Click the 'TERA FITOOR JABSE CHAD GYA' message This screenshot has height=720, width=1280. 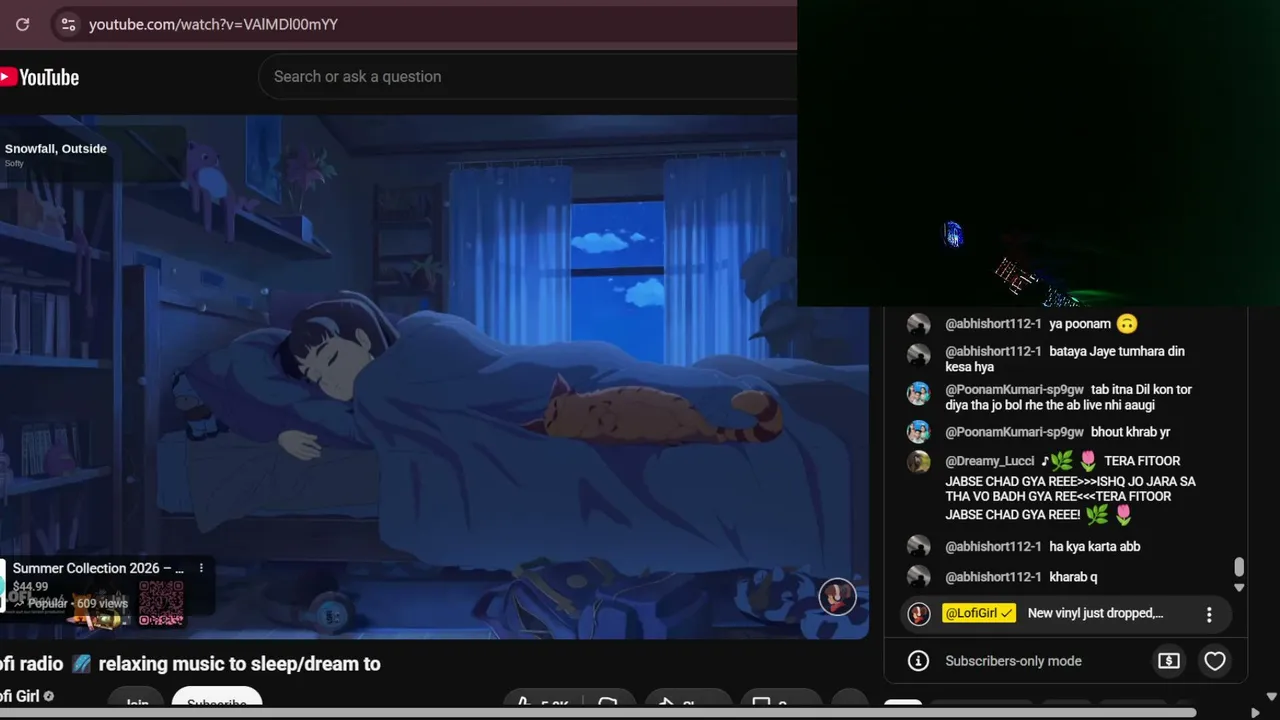point(1070,489)
